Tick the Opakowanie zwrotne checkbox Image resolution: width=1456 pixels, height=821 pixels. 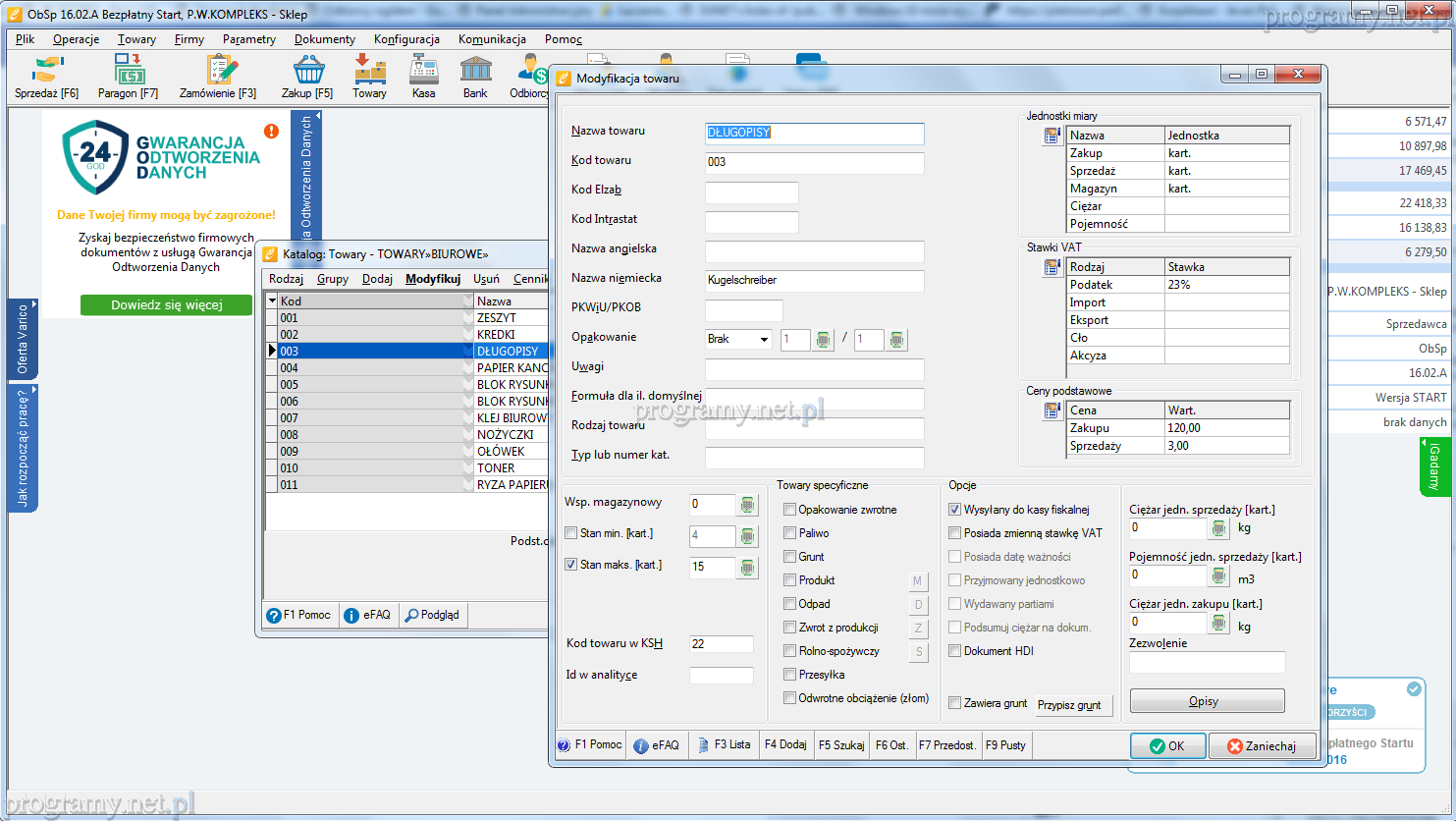coord(789,510)
